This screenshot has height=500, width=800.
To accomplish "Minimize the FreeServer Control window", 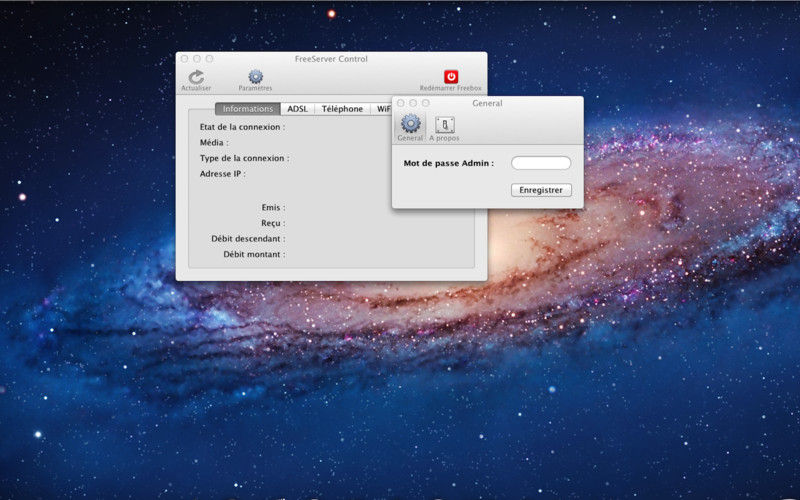I will [197, 59].
